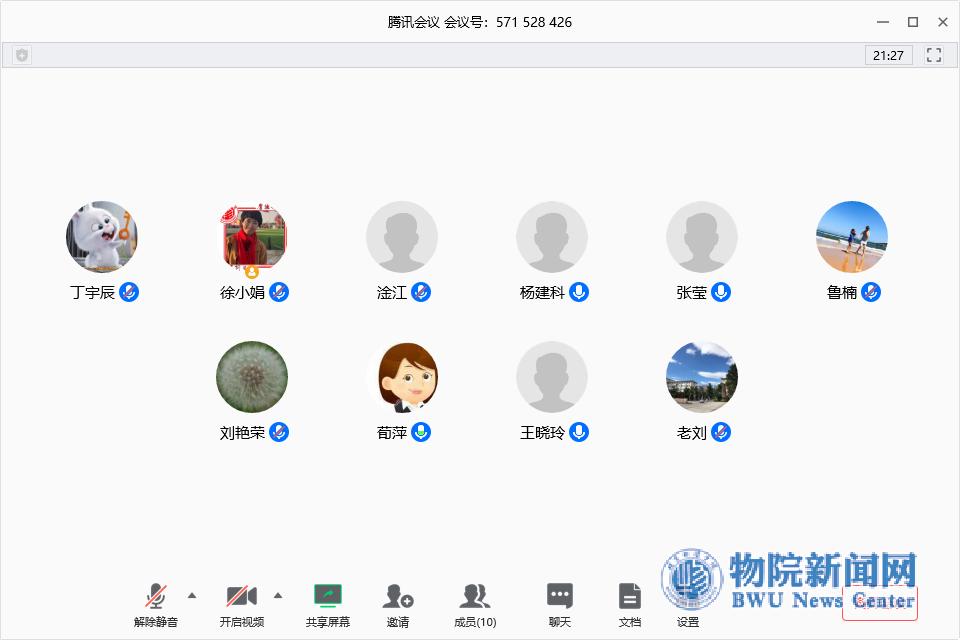Click the name label 老刘

point(692,433)
